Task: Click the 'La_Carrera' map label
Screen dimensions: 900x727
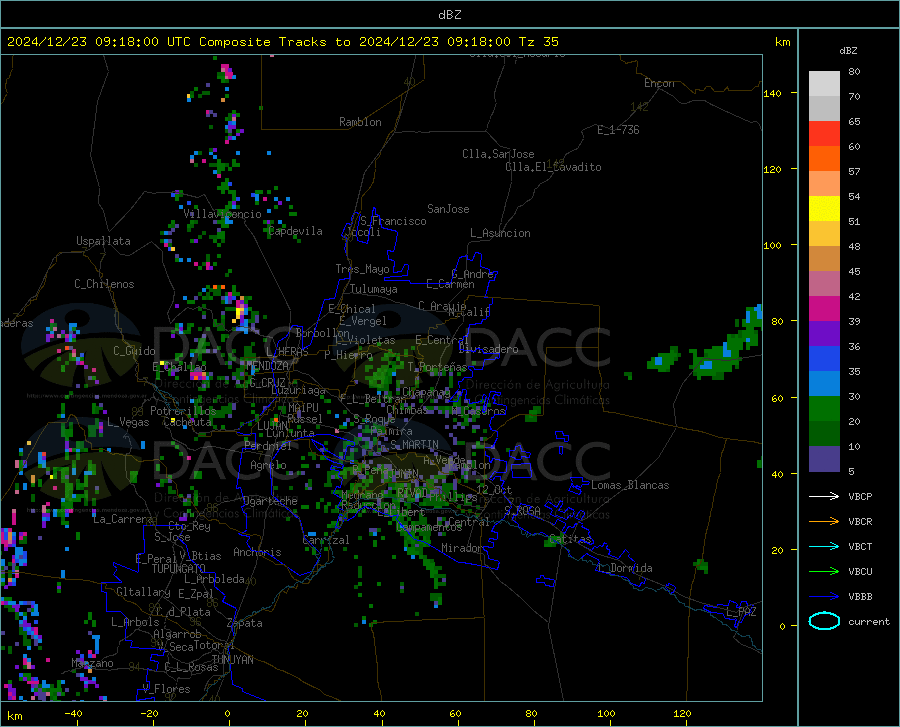Action: (x=123, y=519)
